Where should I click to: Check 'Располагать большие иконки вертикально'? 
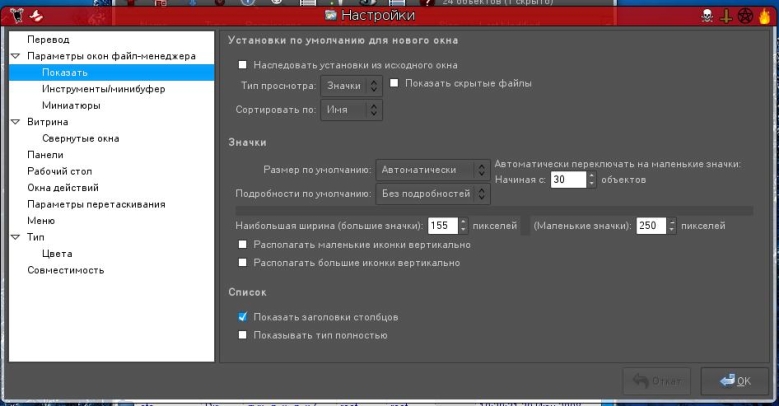(242, 262)
